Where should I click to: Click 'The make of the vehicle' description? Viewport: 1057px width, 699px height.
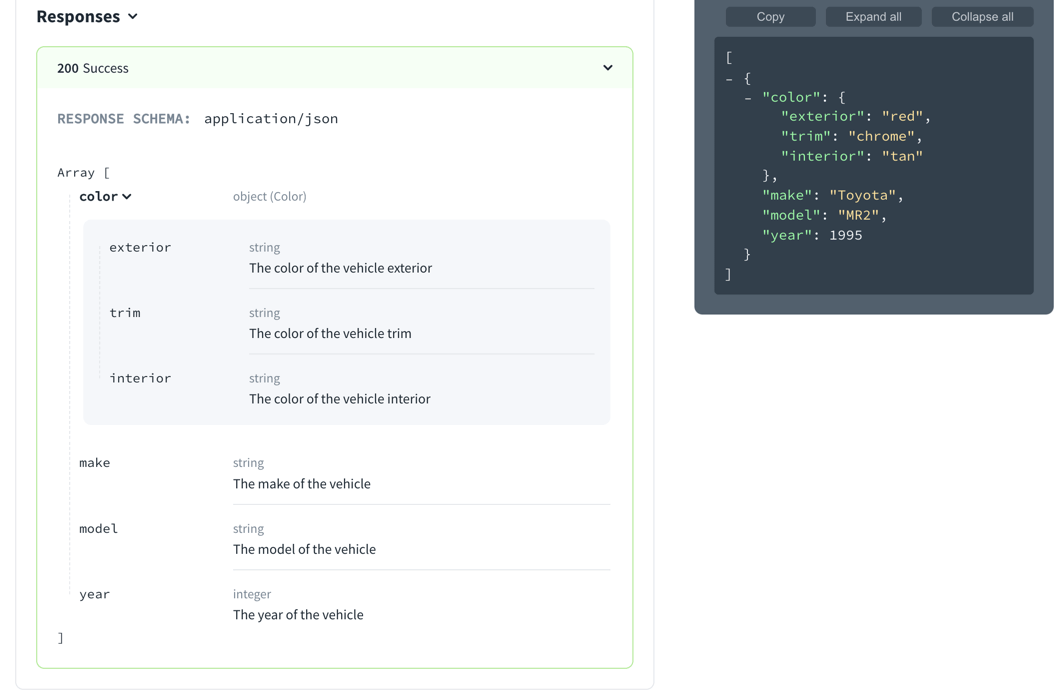pos(301,484)
